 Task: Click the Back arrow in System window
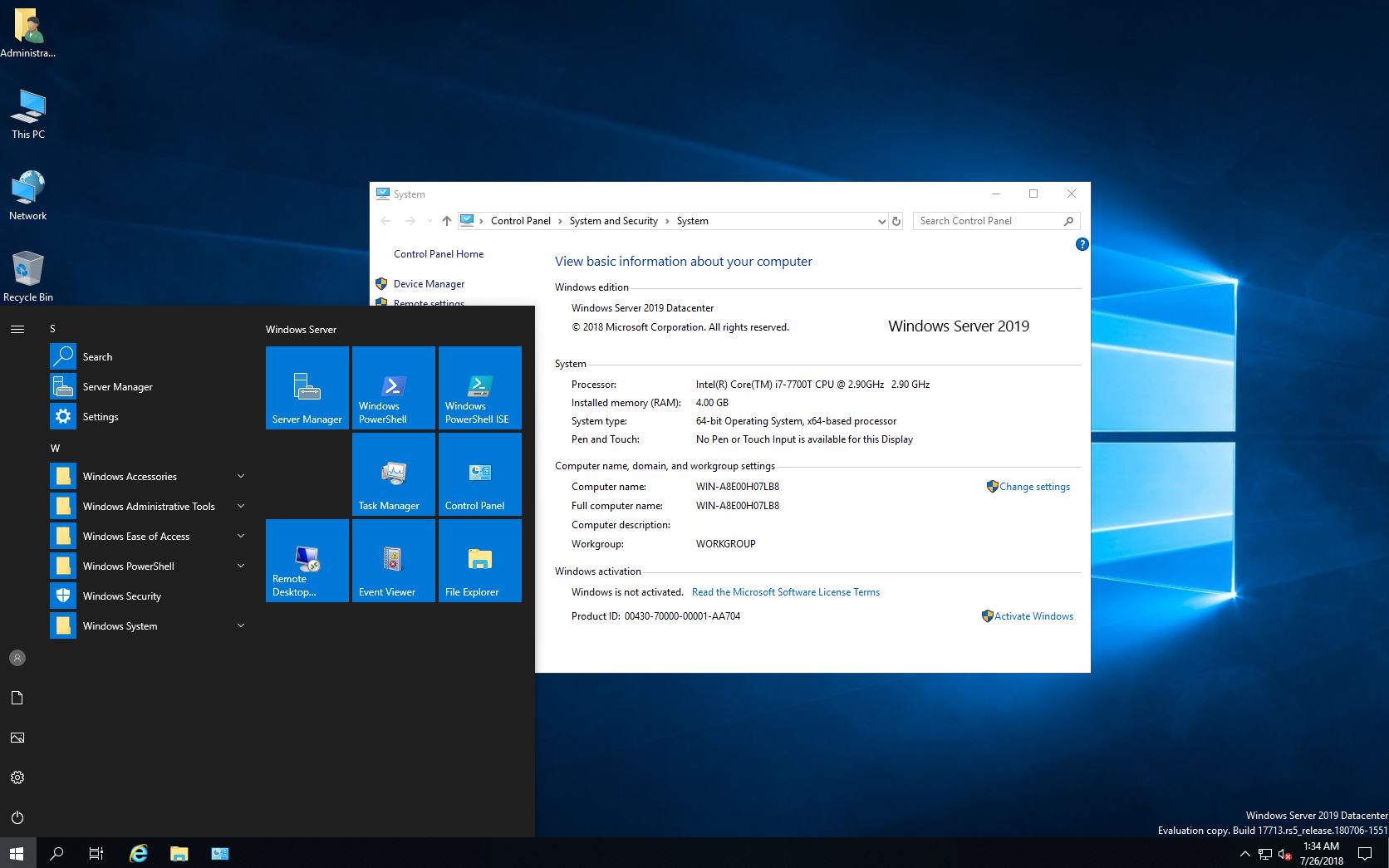pyautogui.click(x=385, y=221)
